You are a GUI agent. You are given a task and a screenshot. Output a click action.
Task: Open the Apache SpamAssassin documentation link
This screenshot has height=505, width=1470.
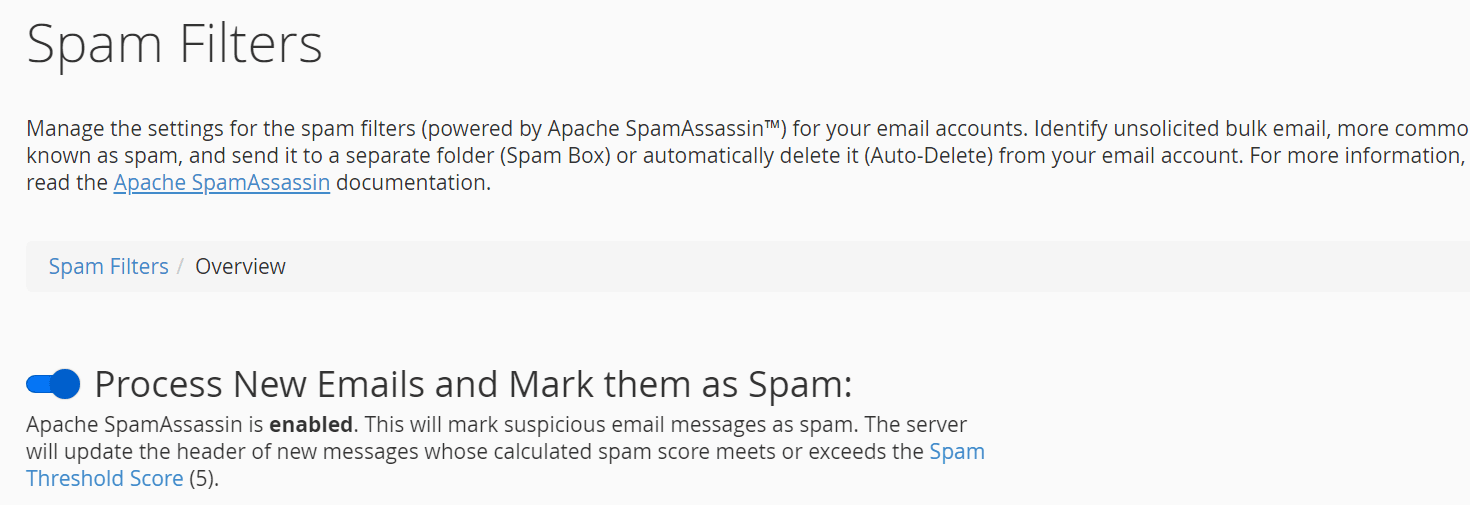(221, 184)
